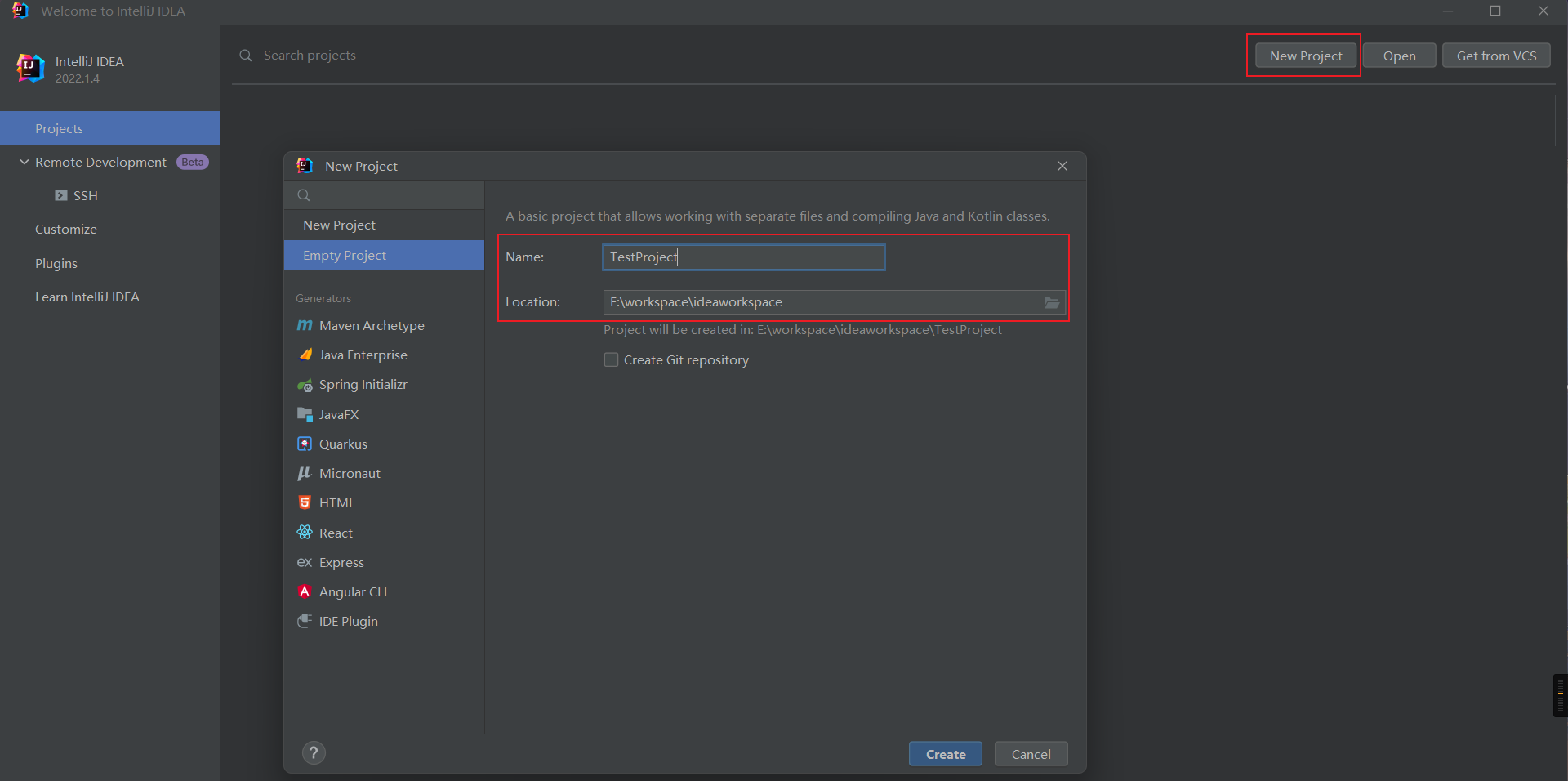Click the IDE Plugin icon

(305, 621)
